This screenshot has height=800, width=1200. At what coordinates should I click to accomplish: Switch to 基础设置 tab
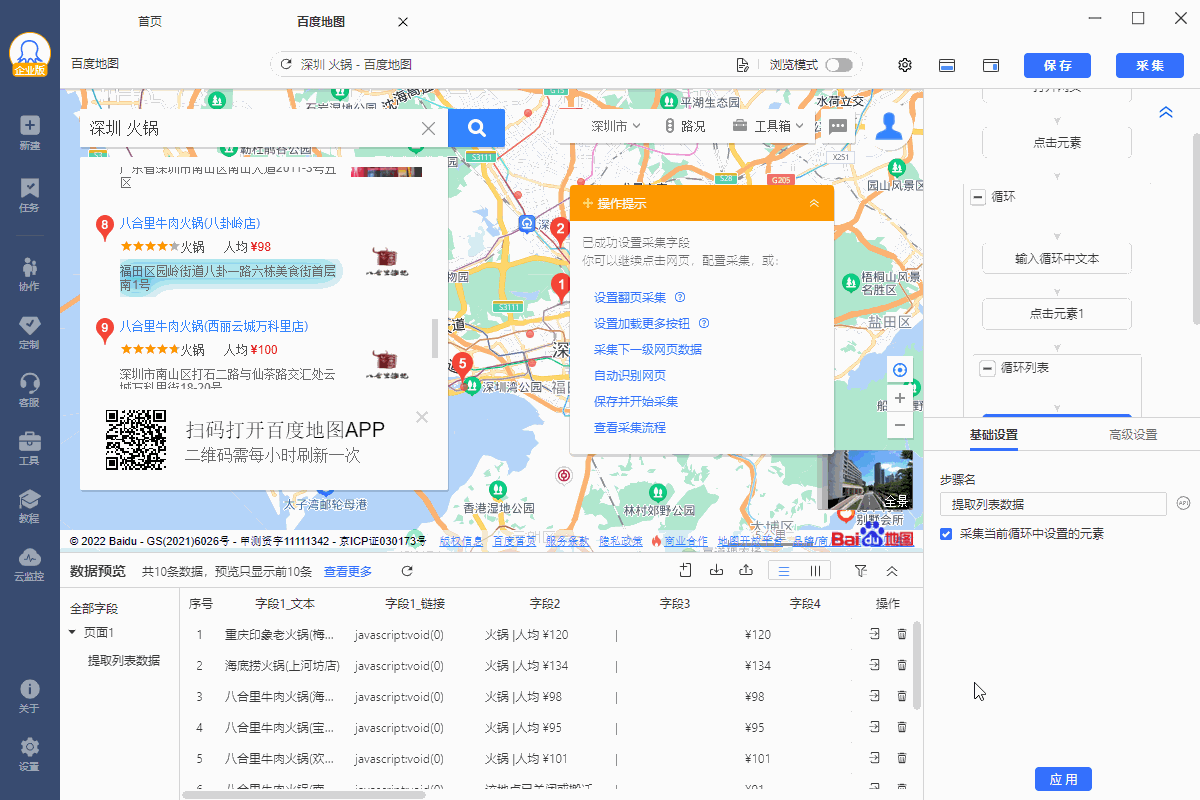point(994,435)
